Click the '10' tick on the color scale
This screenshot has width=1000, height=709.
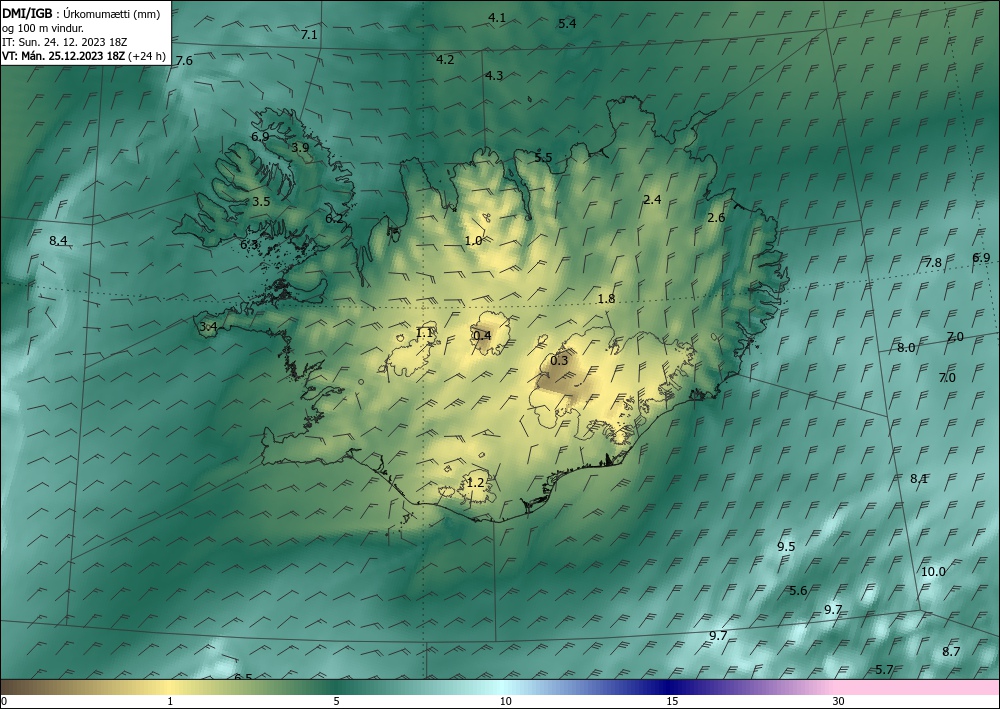(x=506, y=702)
